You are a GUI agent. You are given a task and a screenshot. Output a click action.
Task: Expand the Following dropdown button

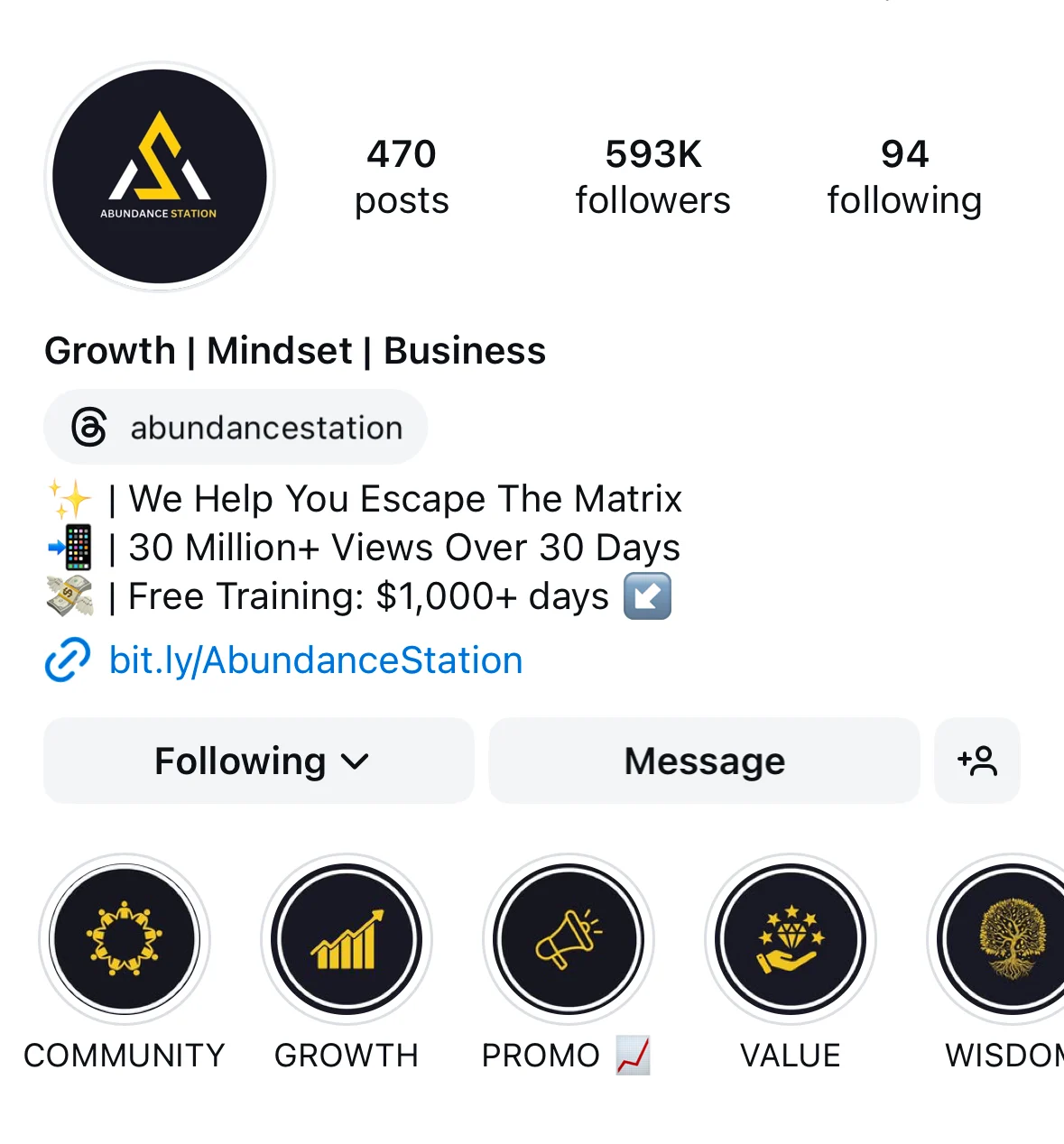[259, 761]
